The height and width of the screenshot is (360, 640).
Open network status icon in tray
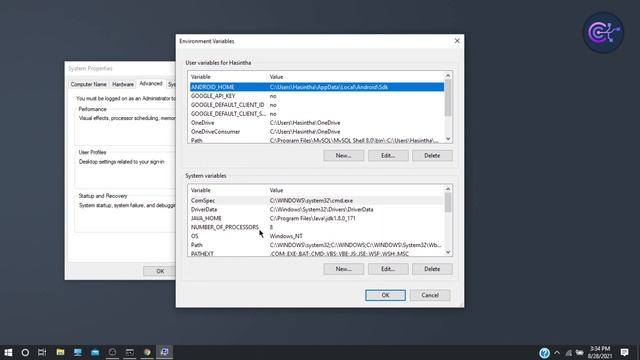click(569, 352)
